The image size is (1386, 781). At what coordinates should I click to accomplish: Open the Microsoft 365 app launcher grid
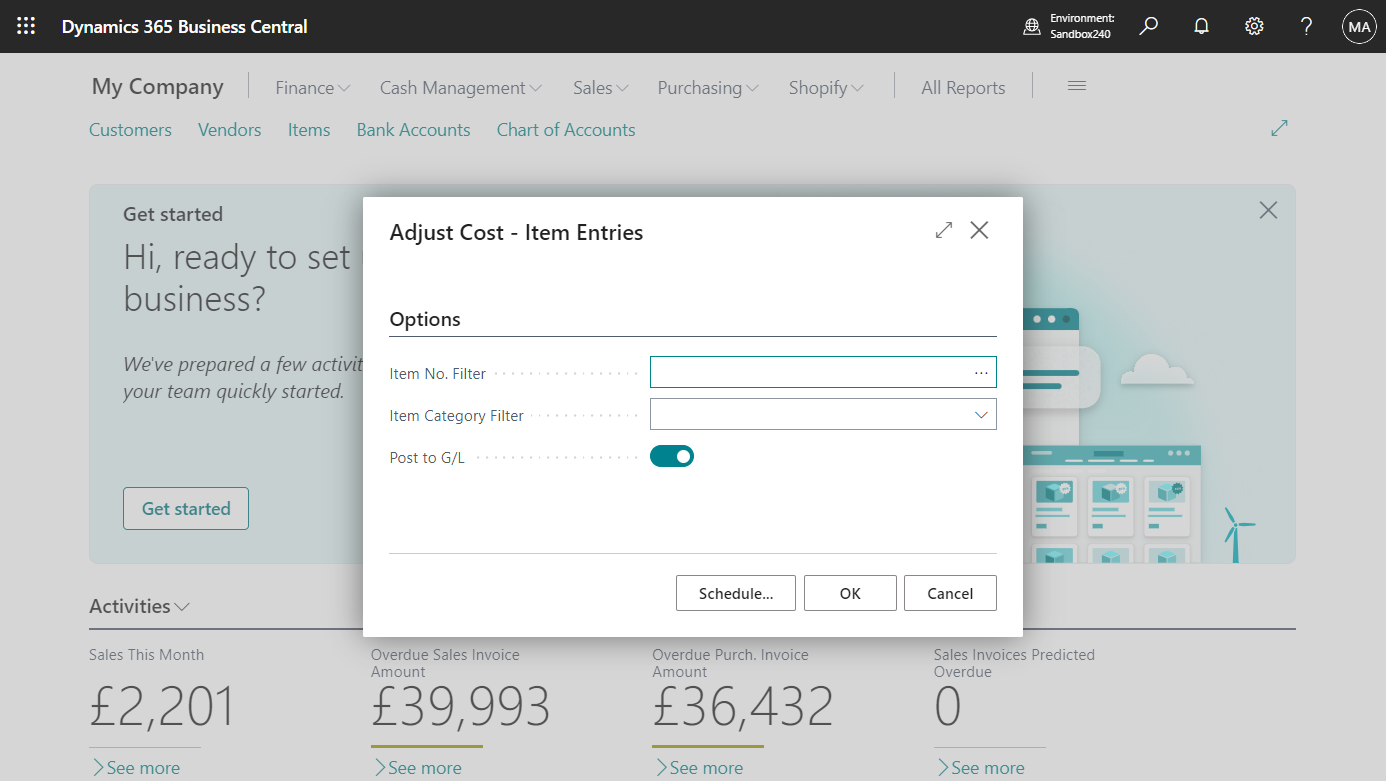tap(26, 26)
